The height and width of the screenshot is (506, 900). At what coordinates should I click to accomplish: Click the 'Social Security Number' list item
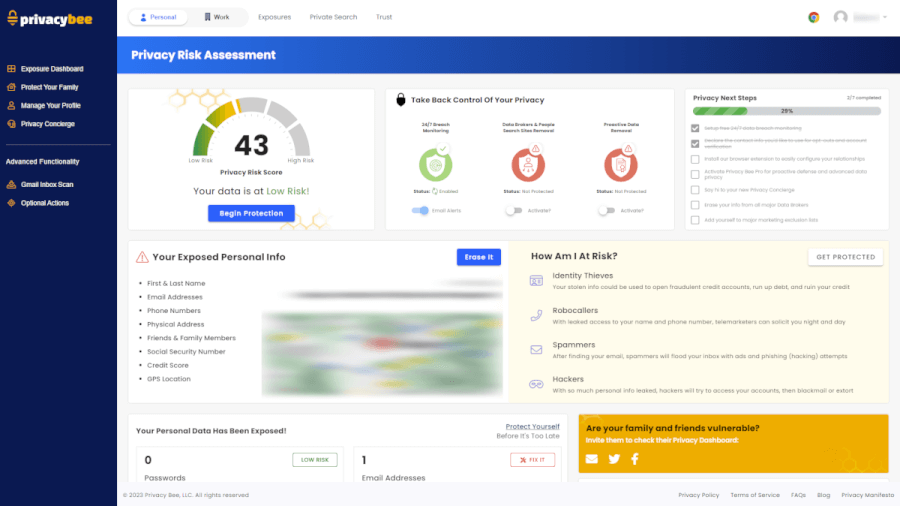pos(186,352)
